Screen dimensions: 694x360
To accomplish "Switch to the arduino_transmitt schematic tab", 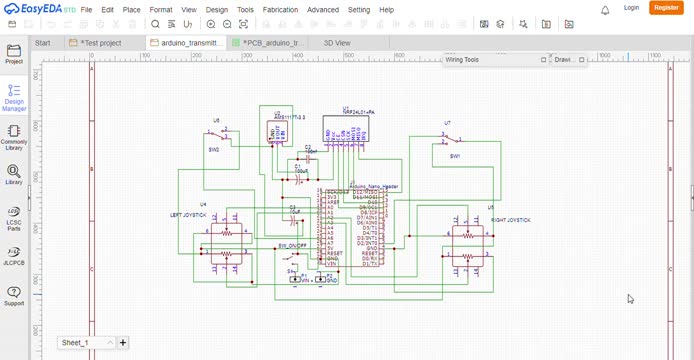I will click(x=186, y=43).
